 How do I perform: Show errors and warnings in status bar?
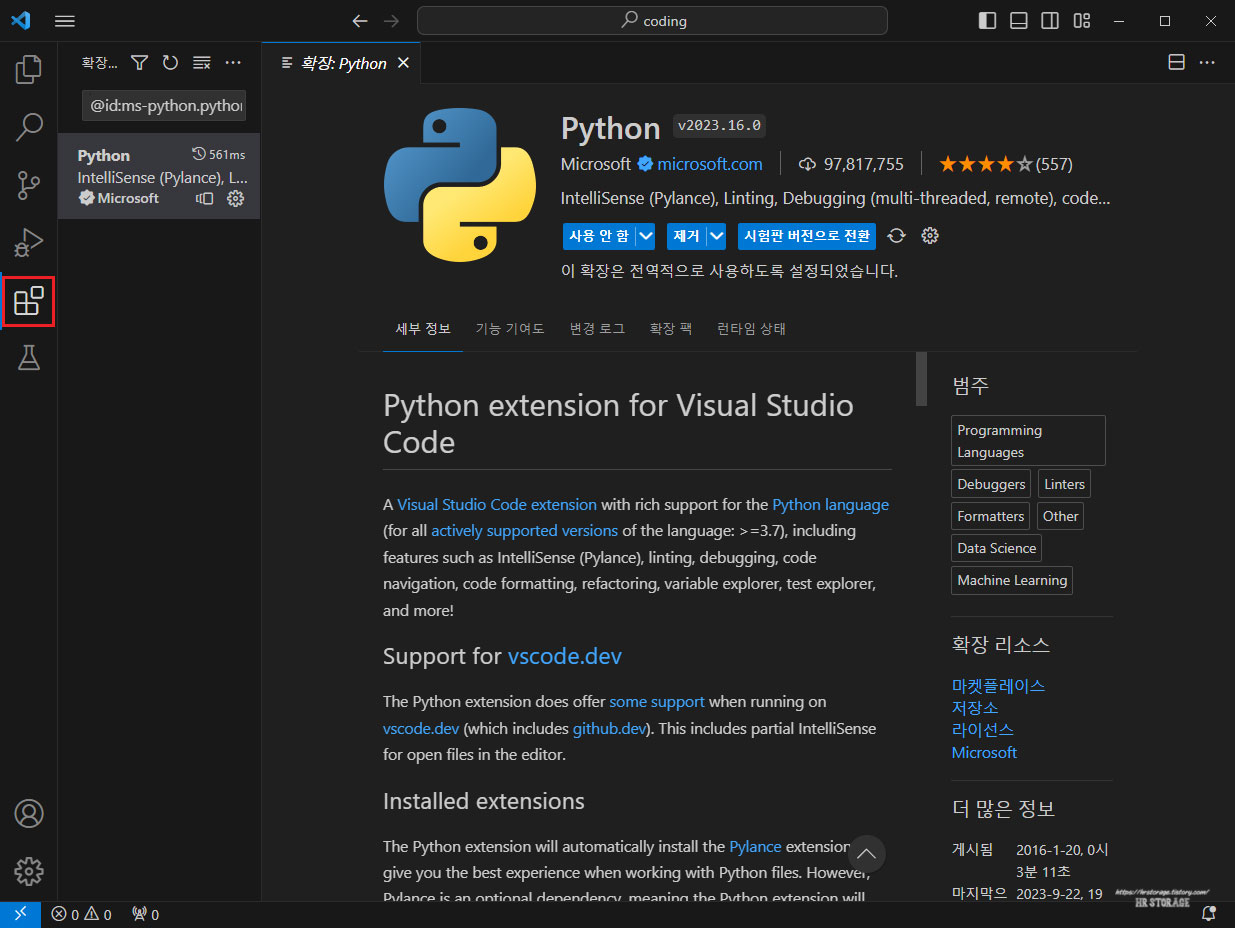[81, 914]
